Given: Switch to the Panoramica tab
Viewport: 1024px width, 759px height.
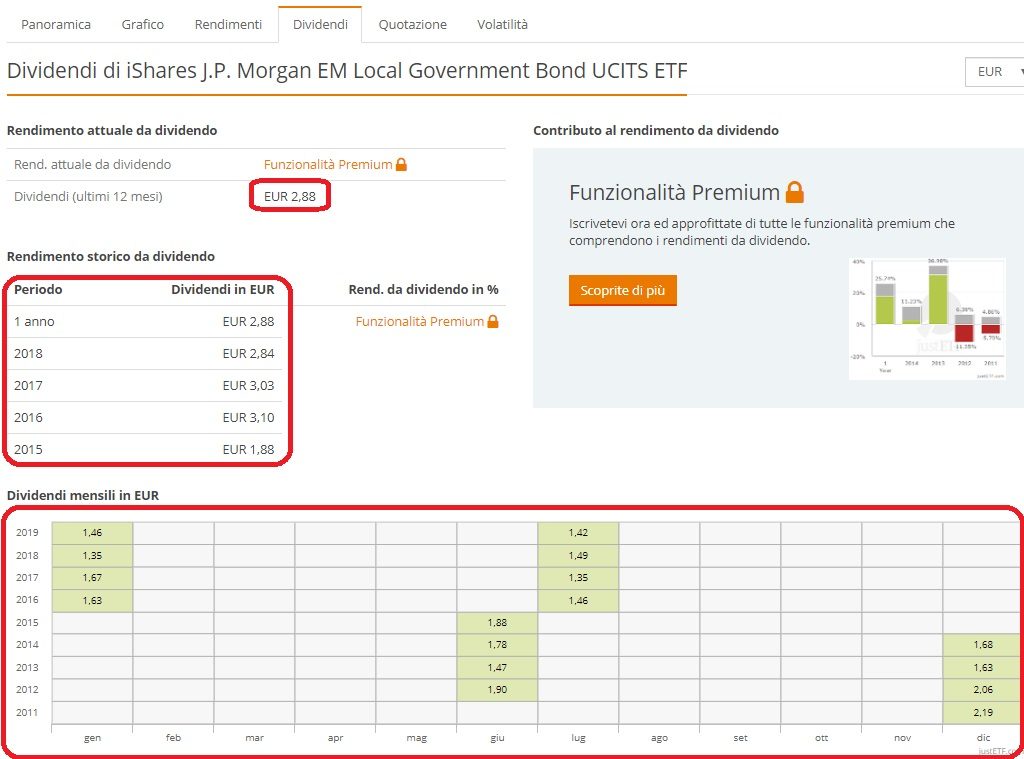Looking at the screenshot, I should pos(56,24).
